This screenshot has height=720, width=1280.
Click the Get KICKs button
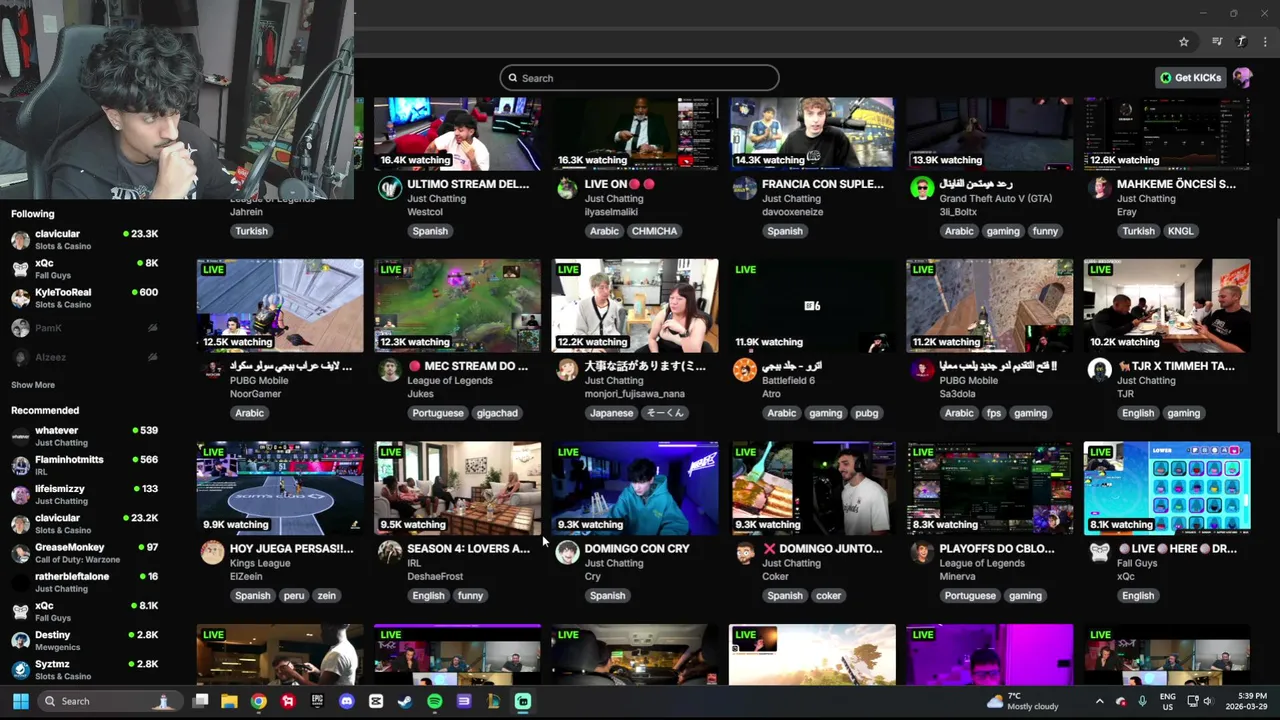tap(1191, 78)
